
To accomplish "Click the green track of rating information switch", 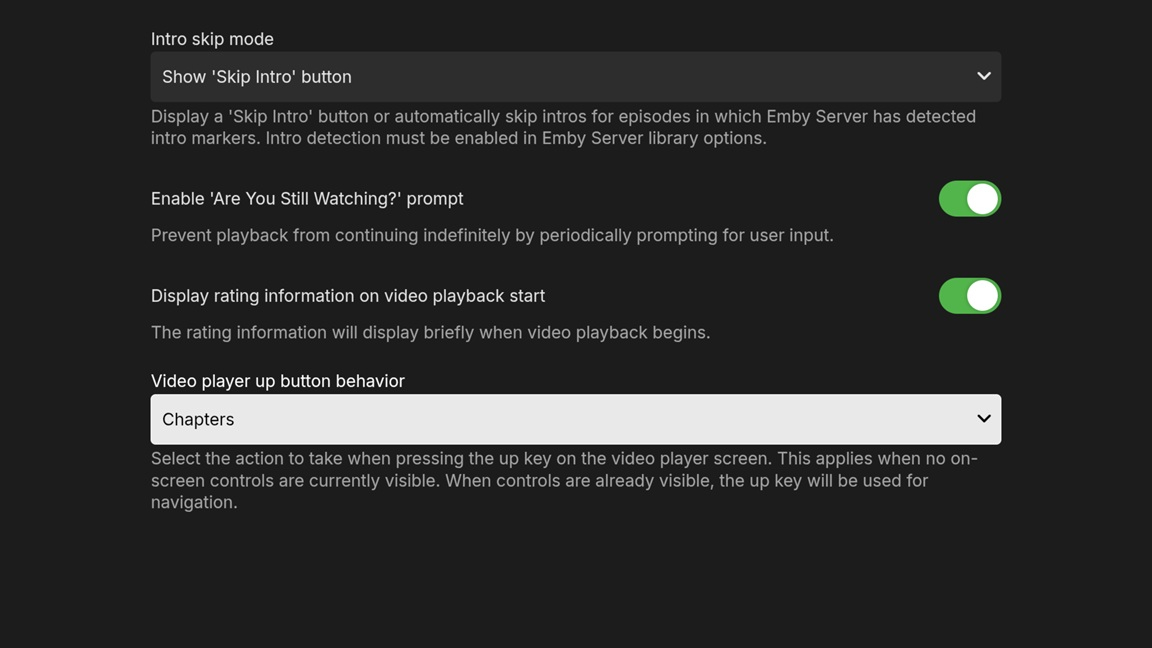I will [952, 296].
